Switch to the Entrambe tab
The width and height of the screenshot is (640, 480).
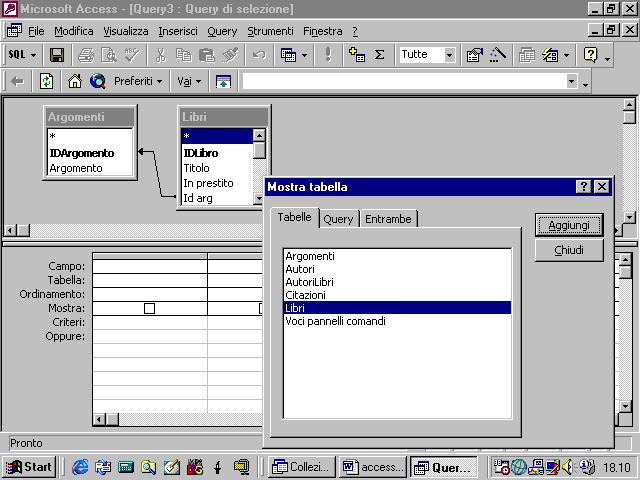coord(388,219)
